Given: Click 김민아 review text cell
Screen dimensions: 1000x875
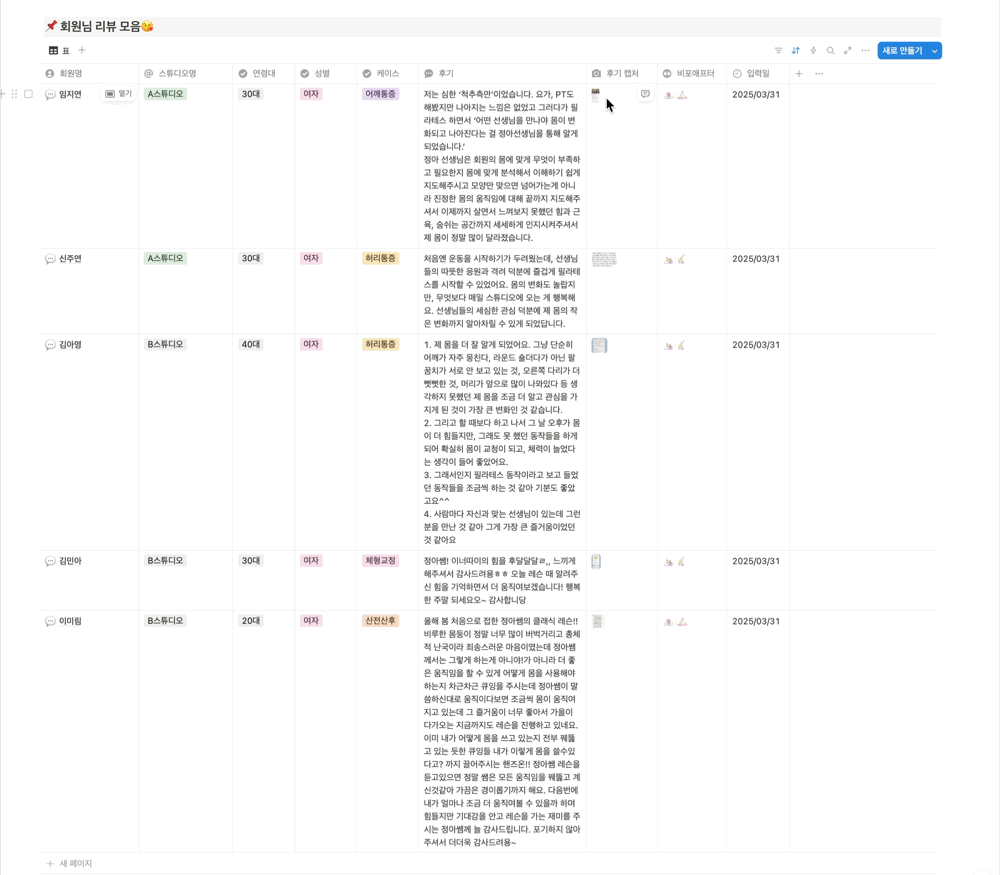Looking at the screenshot, I should point(502,580).
